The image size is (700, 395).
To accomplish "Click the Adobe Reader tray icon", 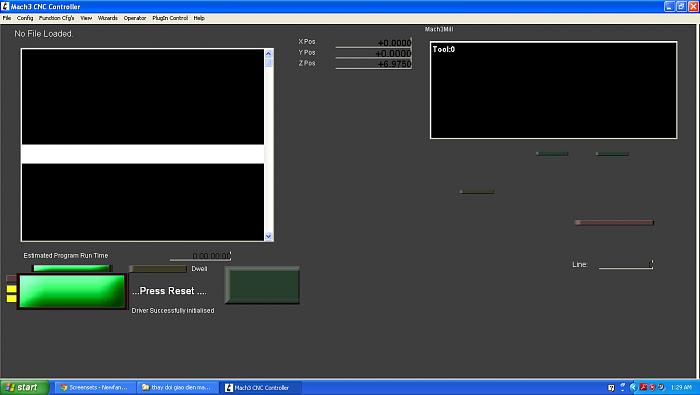I will [x=643, y=387].
